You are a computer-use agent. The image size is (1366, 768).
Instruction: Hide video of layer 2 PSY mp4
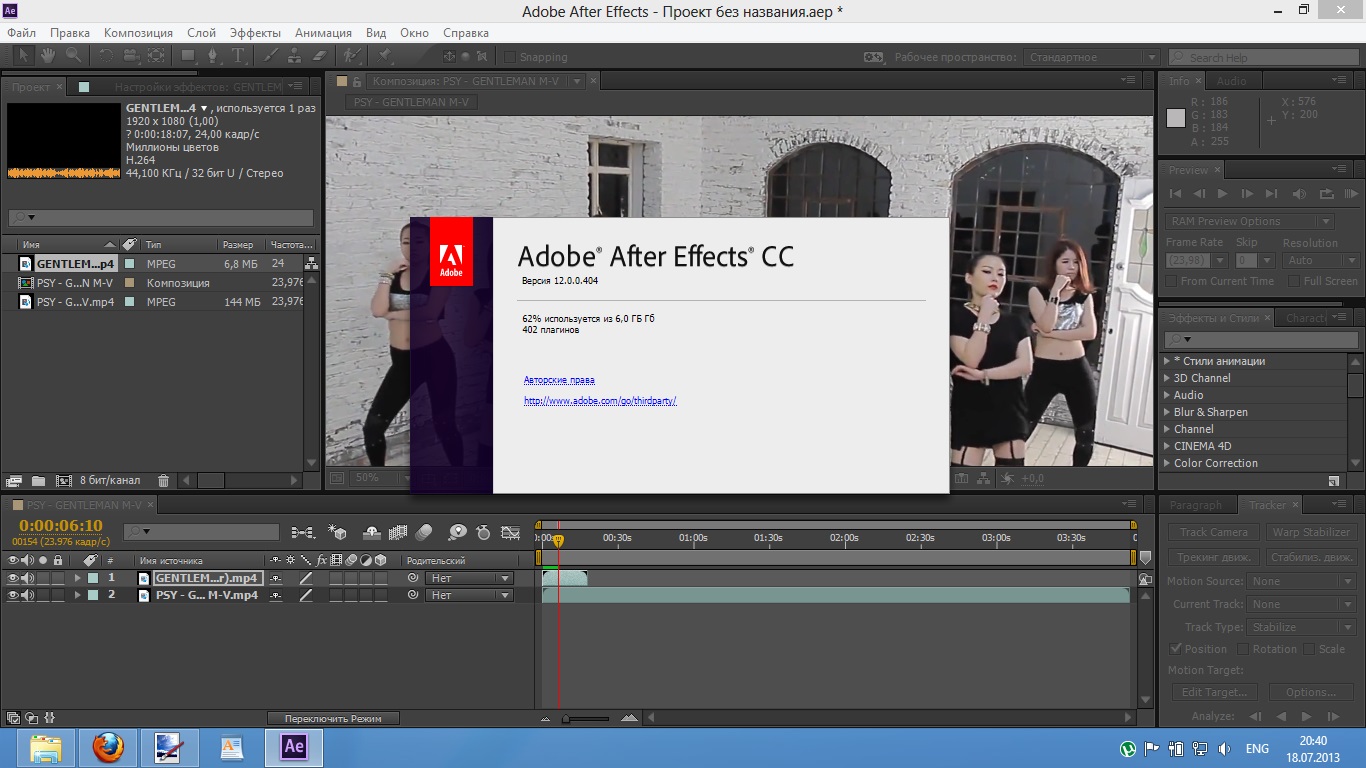coord(13,595)
